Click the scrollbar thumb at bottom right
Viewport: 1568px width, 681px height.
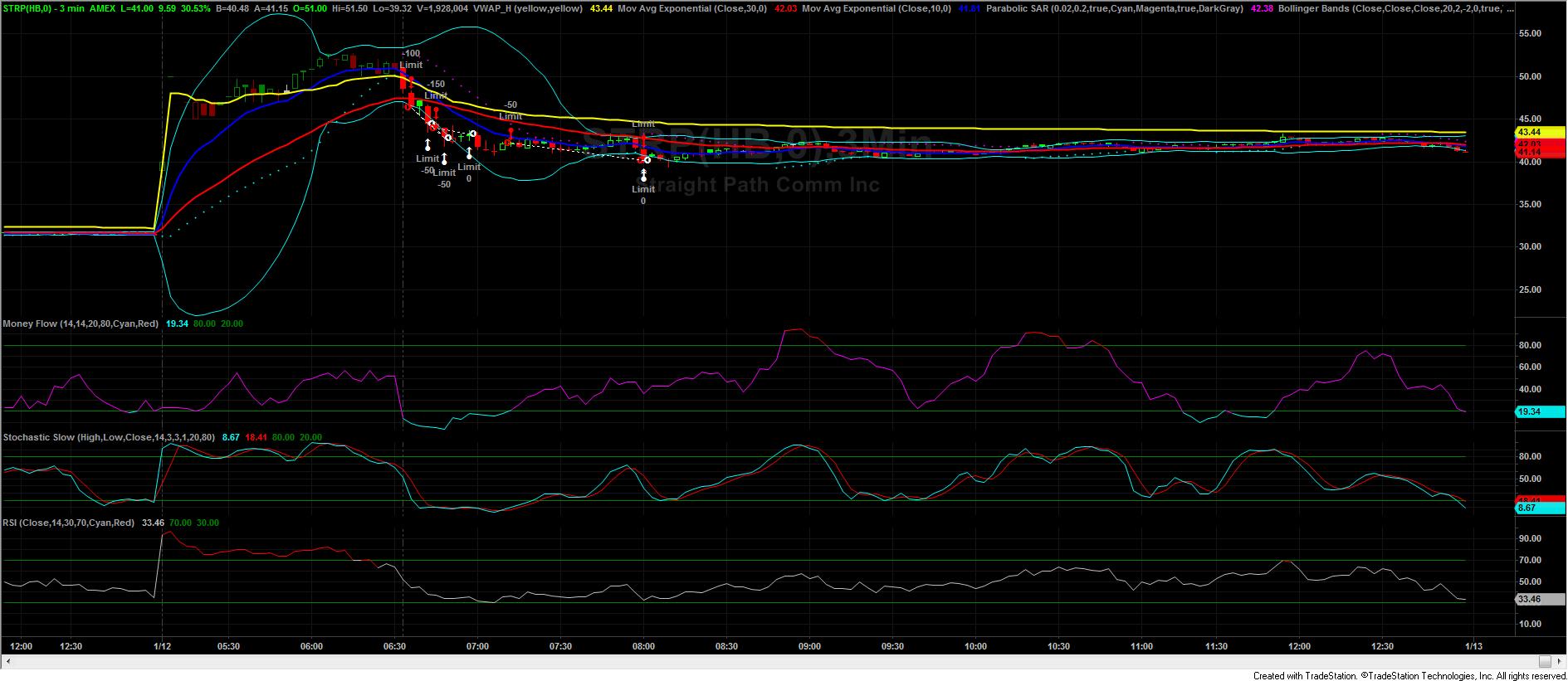point(1544,662)
